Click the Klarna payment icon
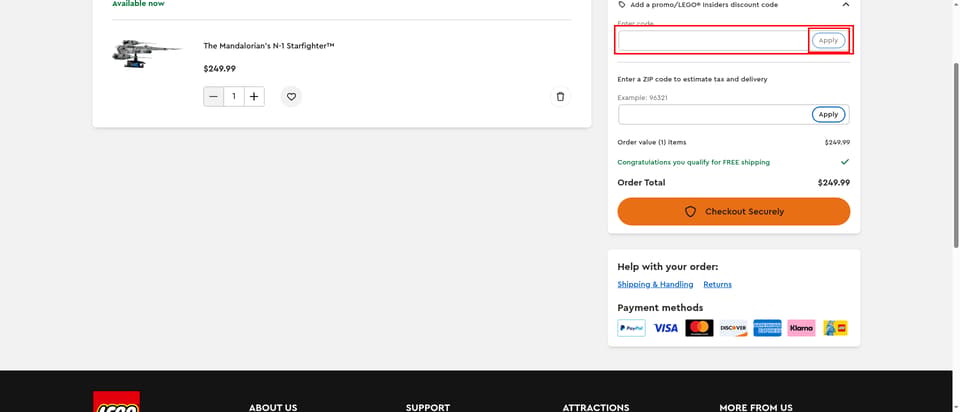The height and width of the screenshot is (412, 960). 801,328
